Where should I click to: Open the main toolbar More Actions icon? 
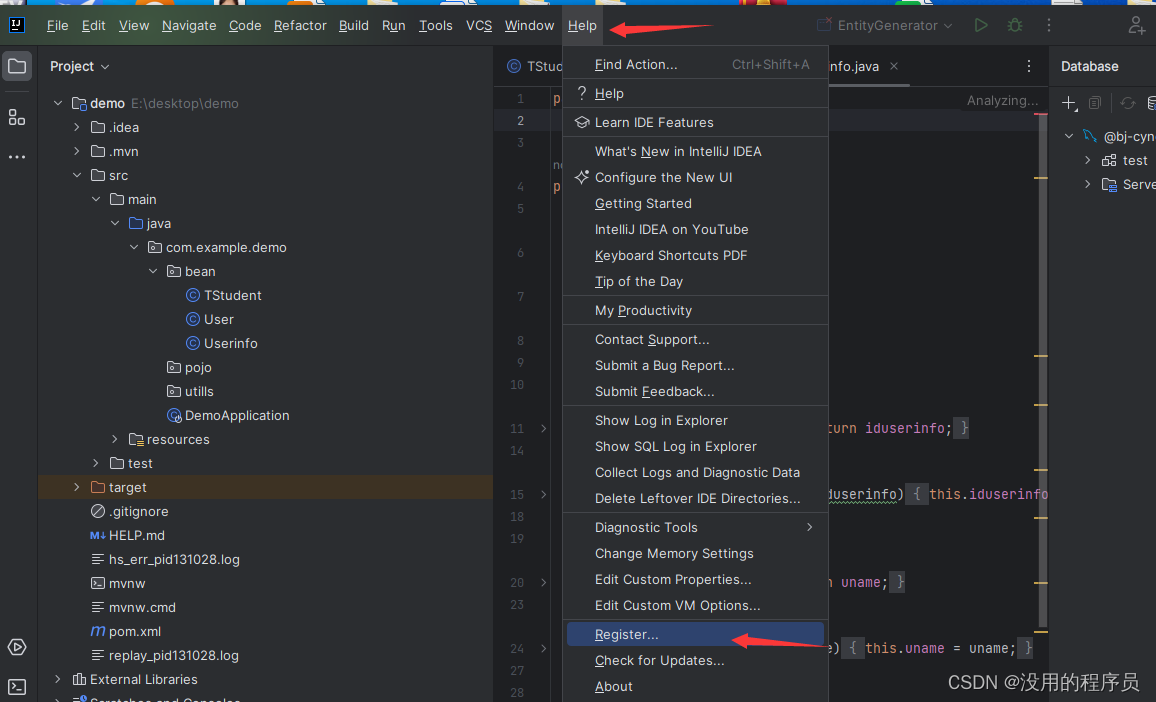click(x=1048, y=25)
